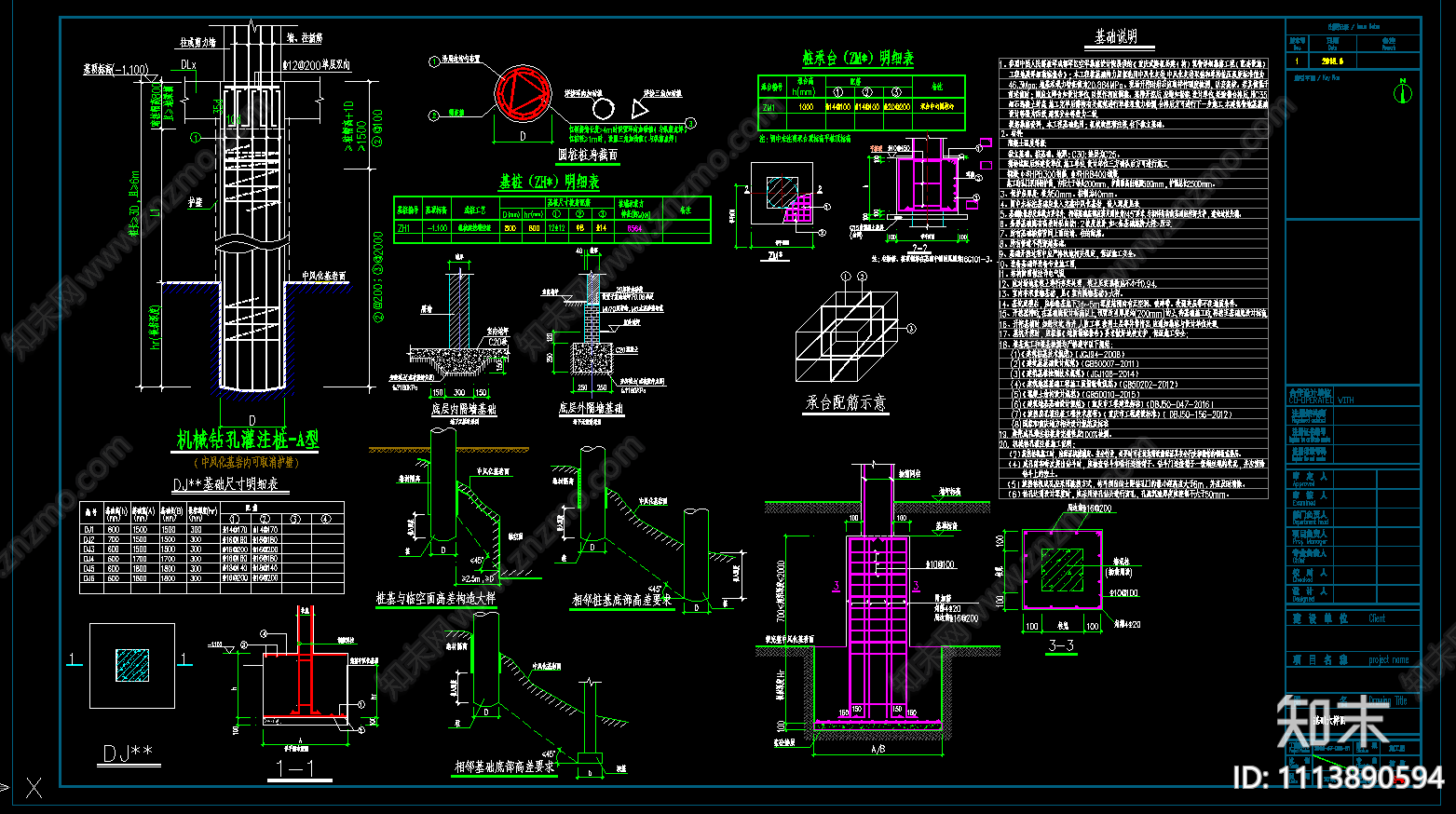Select the label '圆桩桩身截面'
1456x814 pixels.
click(588, 155)
